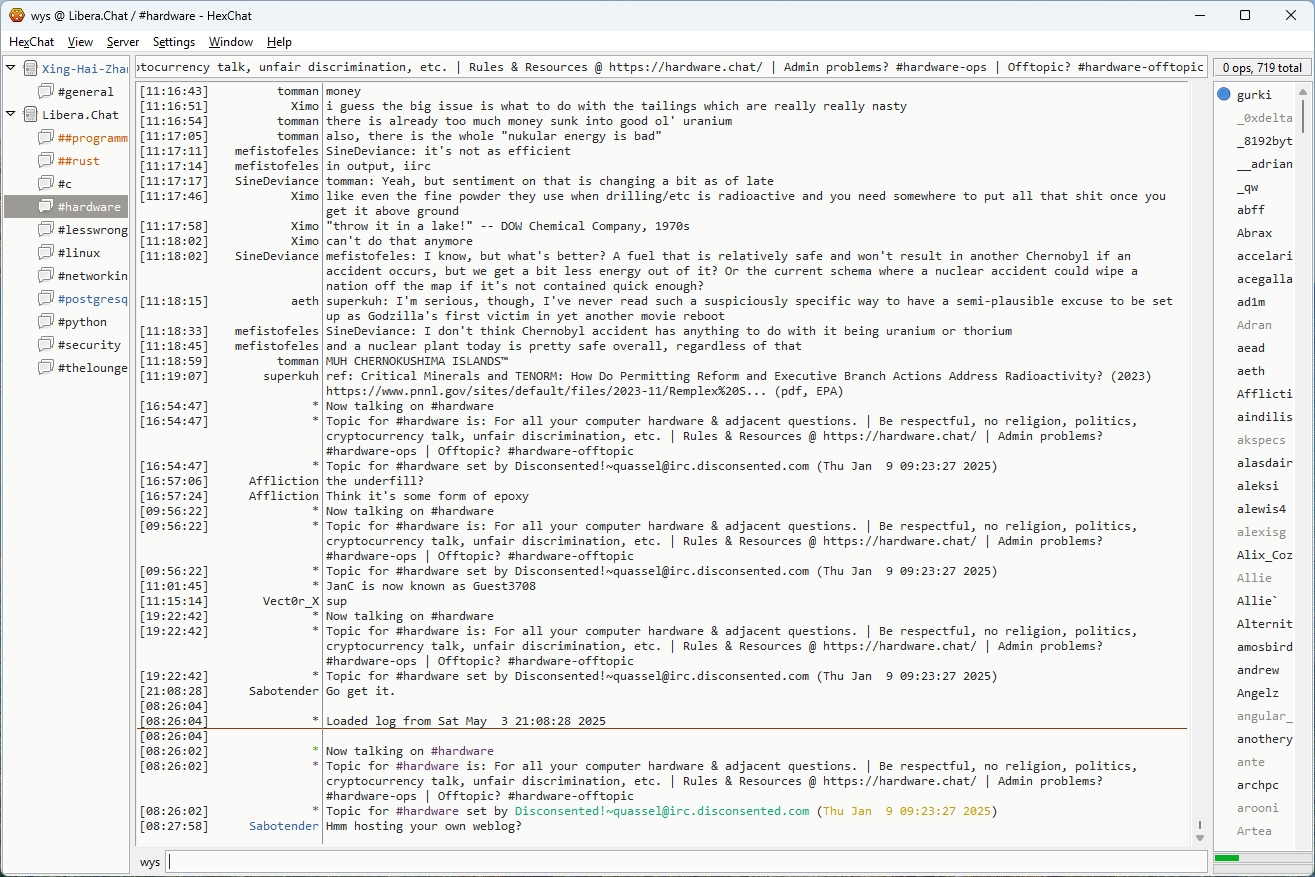Collapse the Libera.Chat server tree
The image size is (1315, 877).
(x=11, y=114)
